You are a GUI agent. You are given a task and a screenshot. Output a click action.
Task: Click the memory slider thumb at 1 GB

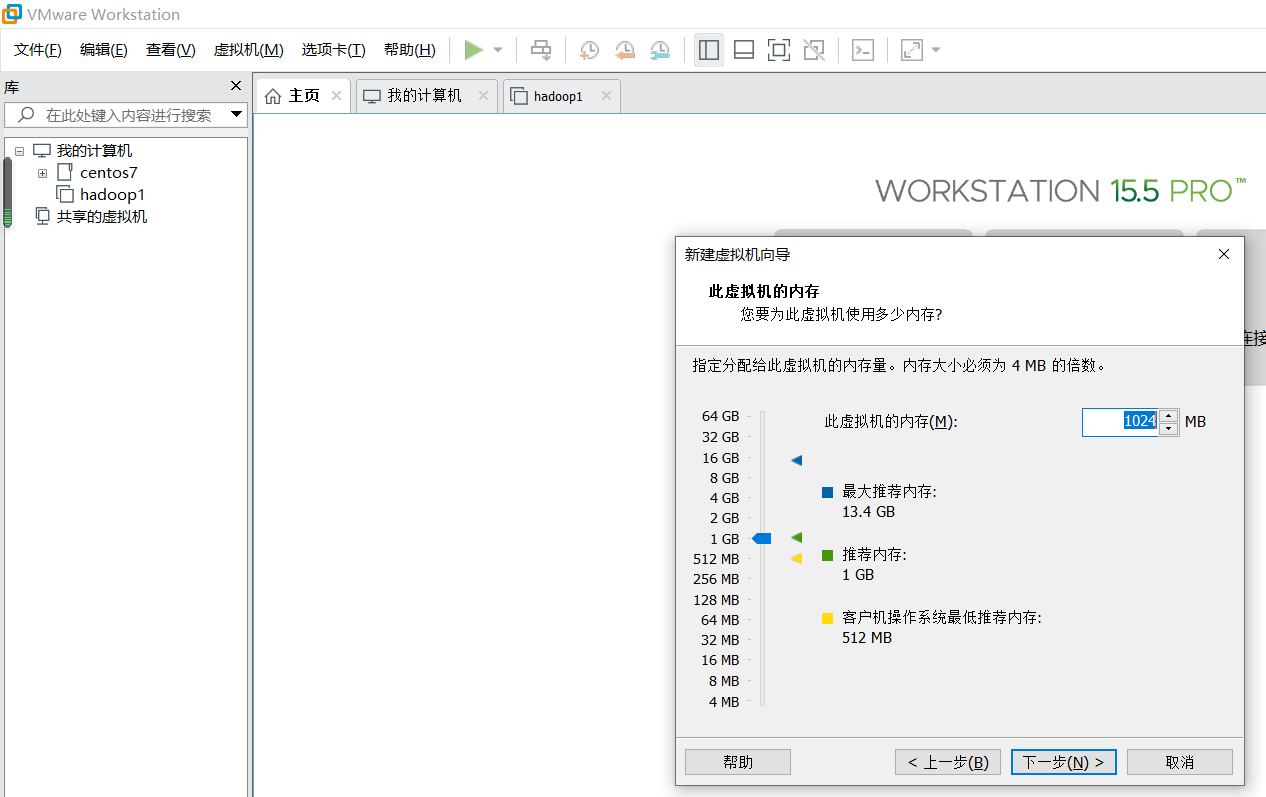tap(762, 539)
